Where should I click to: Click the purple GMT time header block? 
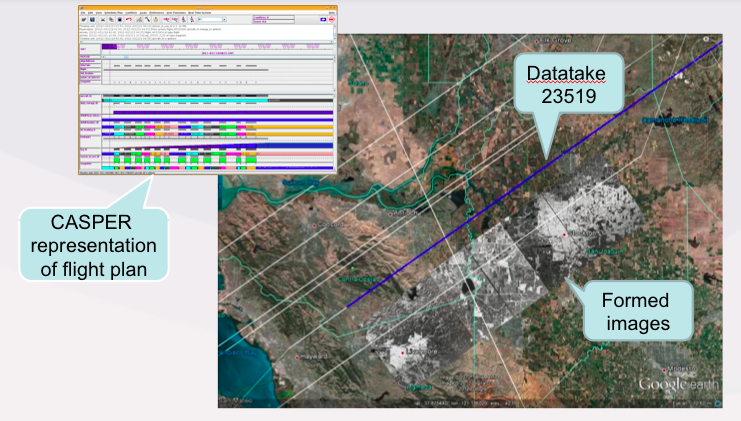pyautogui.click(x=109, y=47)
